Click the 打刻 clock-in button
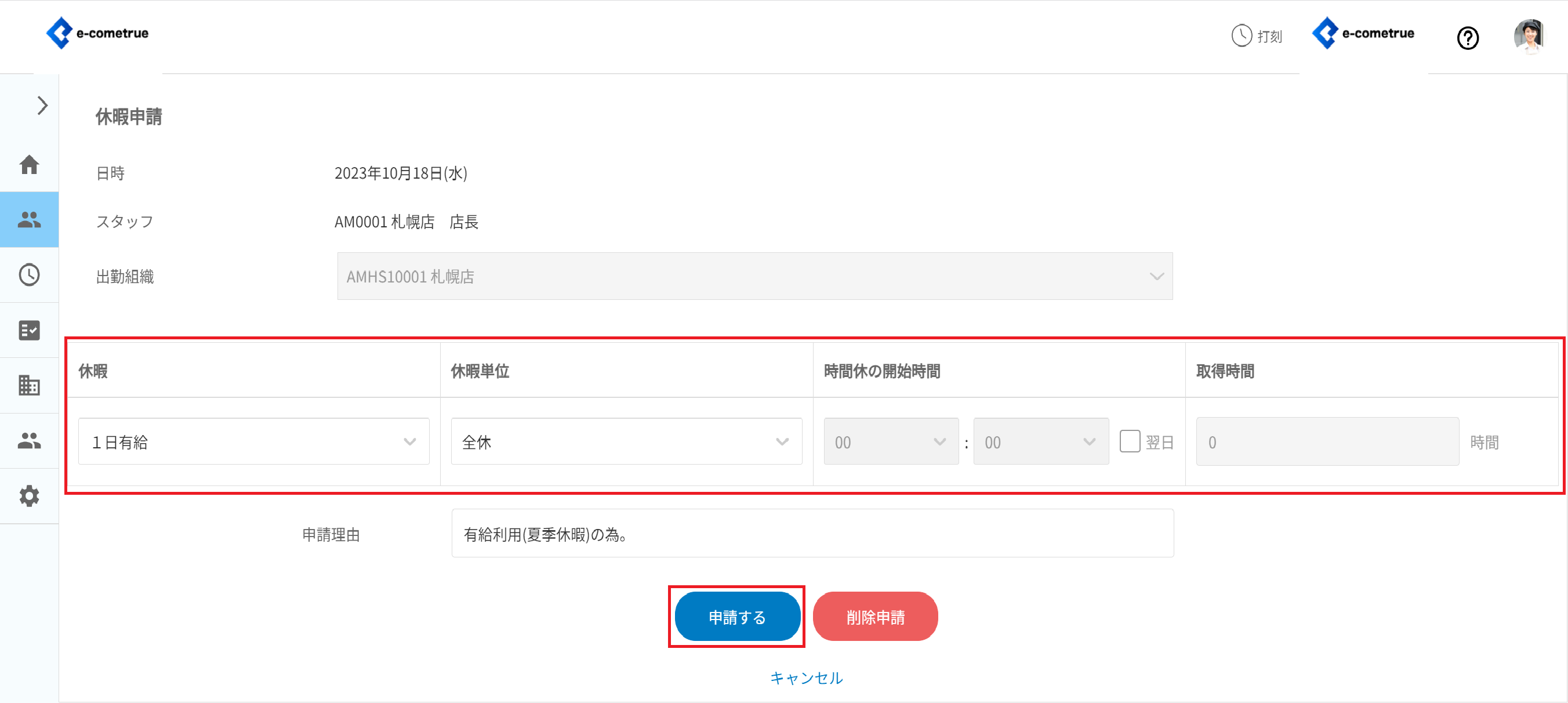Image resolution: width=1568 pixels, height=703 pixels. click(1257, 36)
